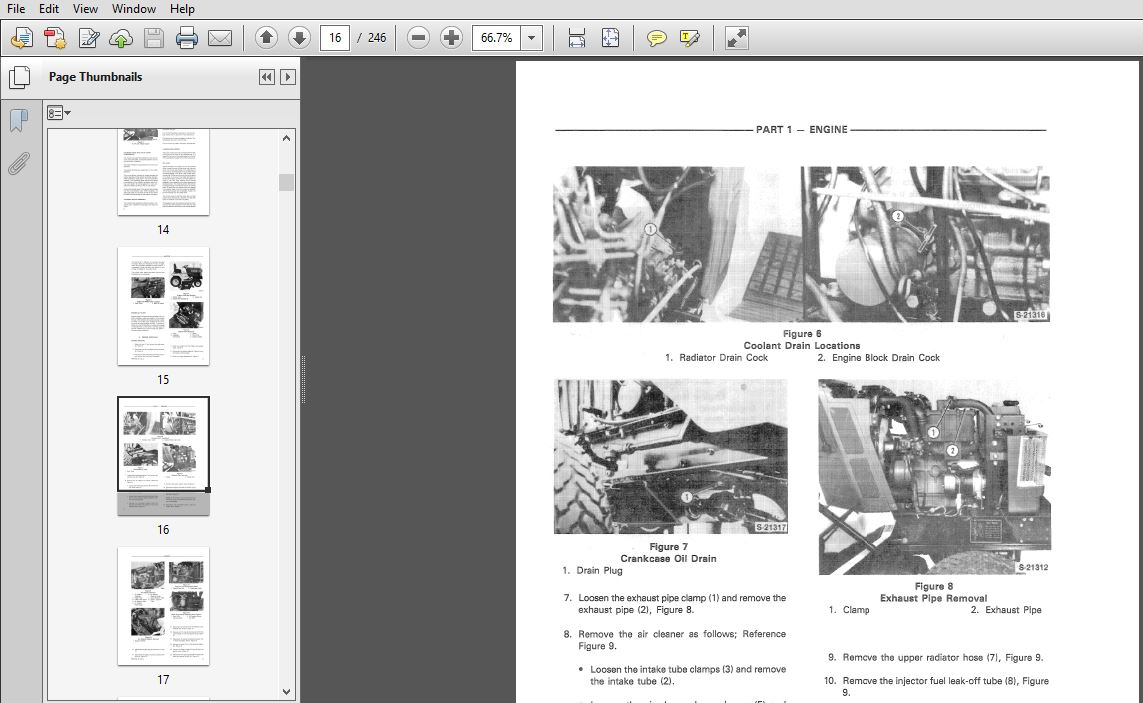The height and width of the screenshot is (703, 1143).
Task: Send file by email envelope icon
Action: coord(220,38)
